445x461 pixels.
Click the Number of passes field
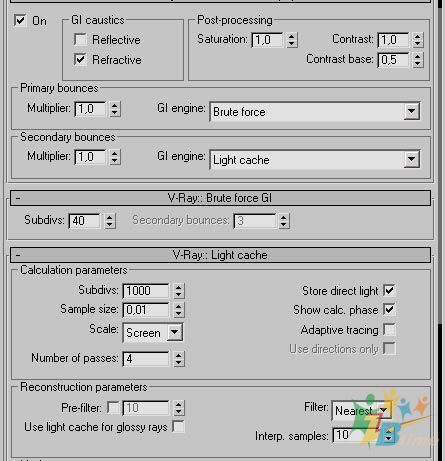click(x=146, y=359)
